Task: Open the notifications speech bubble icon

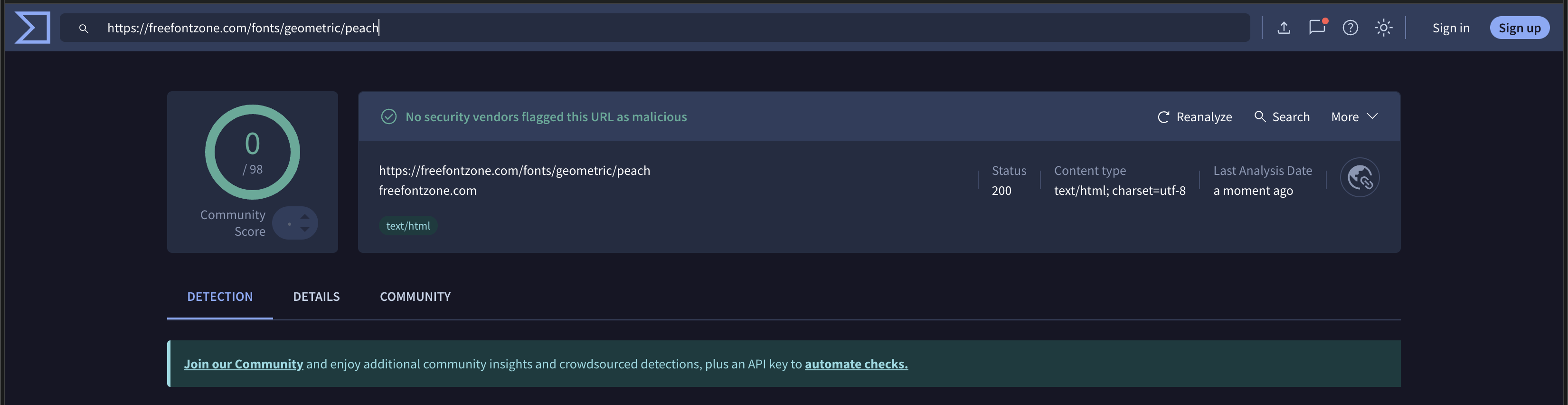Action: [1317, 28]
